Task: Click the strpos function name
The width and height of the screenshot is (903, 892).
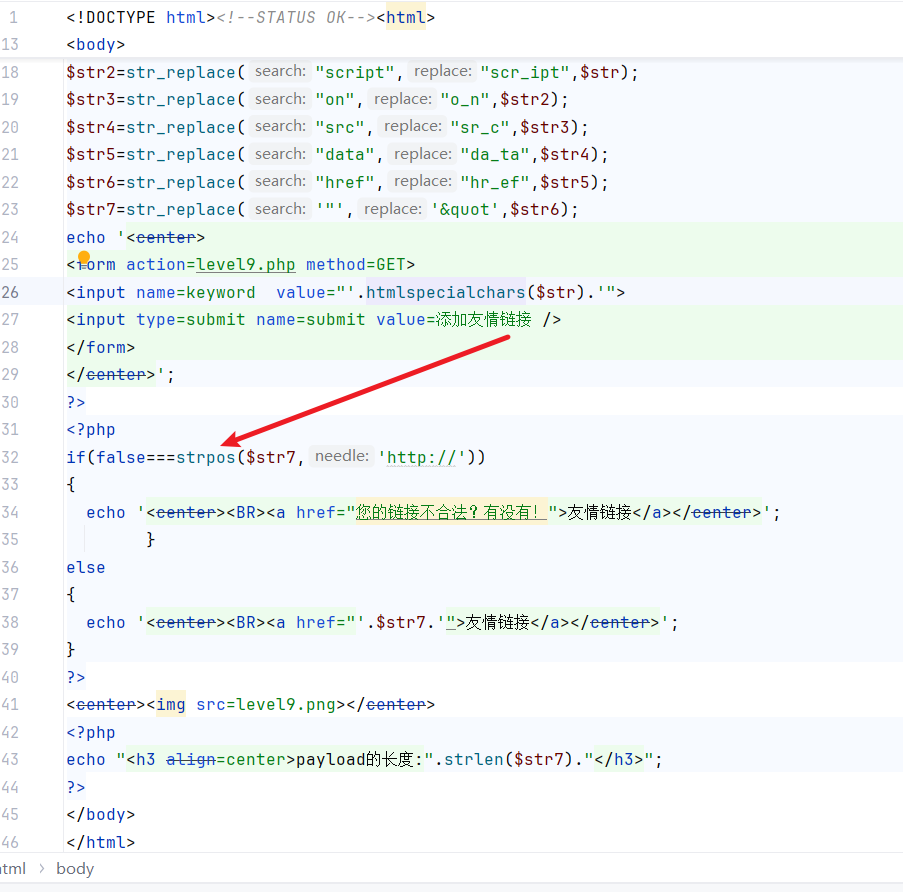Action: click(x=206, y=457)
